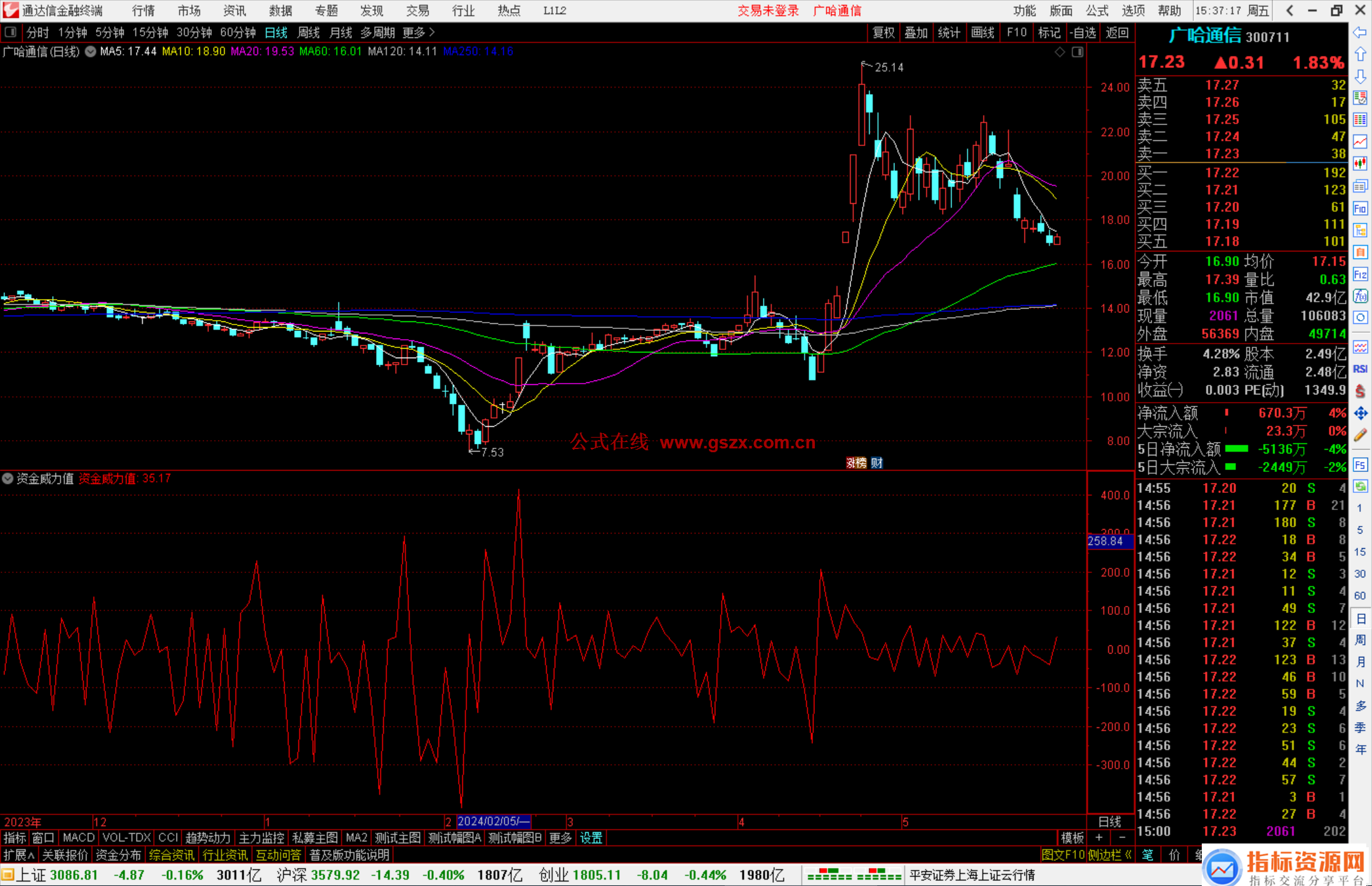Image resolution: width=1372 pixels, height=886 pixels.
Task: Click the back arrow icon in right sidebar
Action: 1360,32
